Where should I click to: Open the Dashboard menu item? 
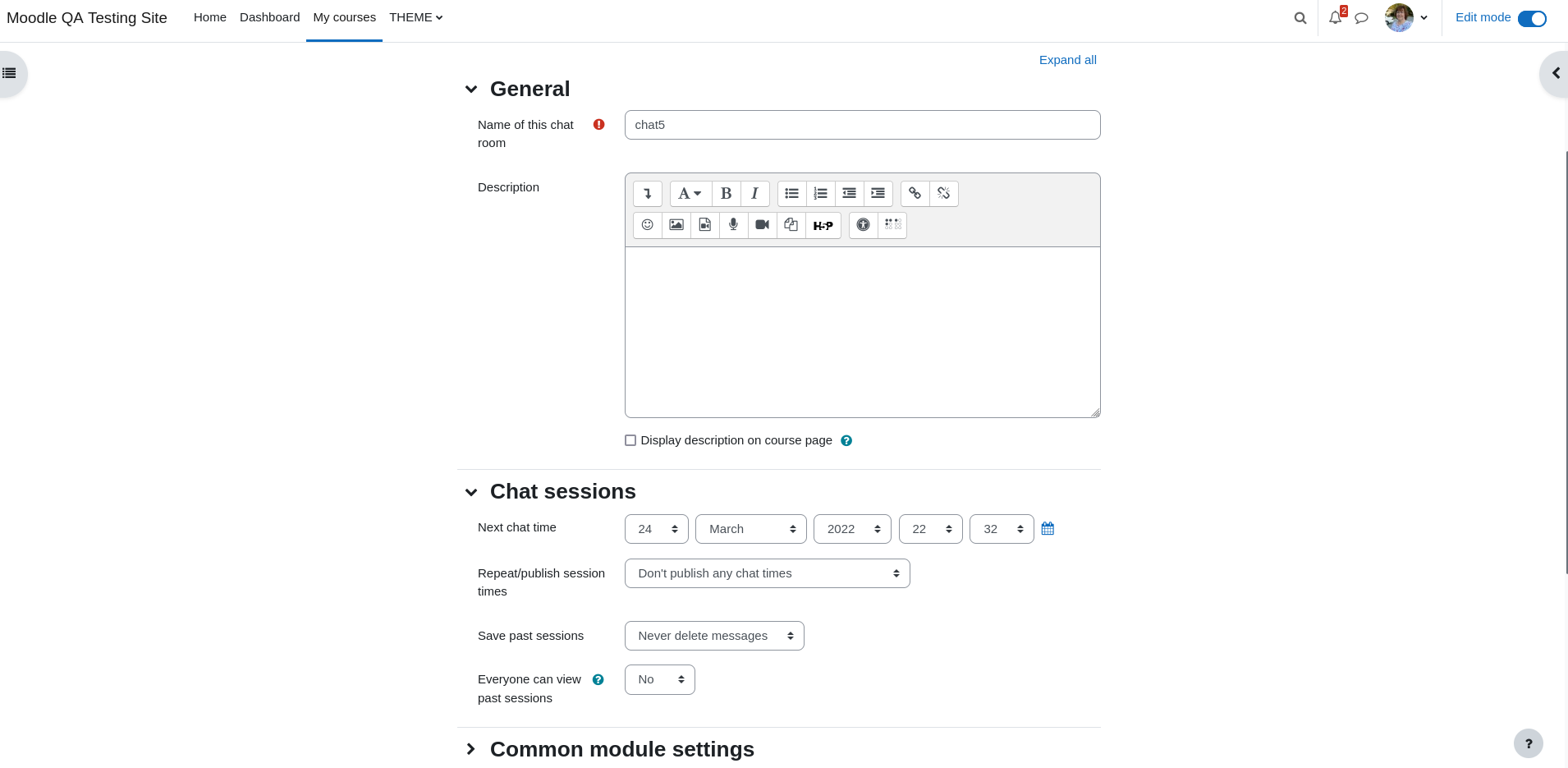pos(269,17)
